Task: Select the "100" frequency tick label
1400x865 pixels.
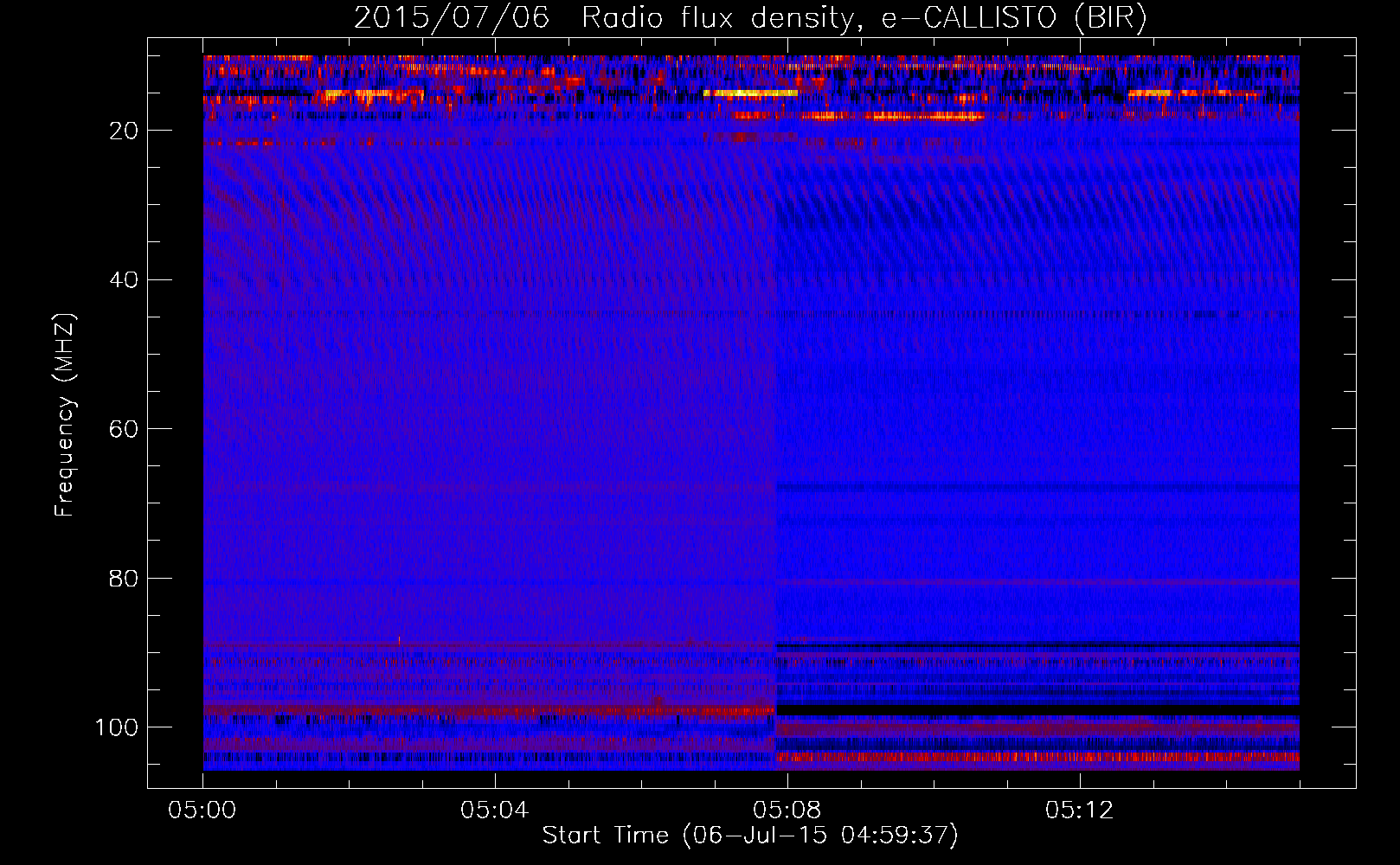Action: coord(117,727)
